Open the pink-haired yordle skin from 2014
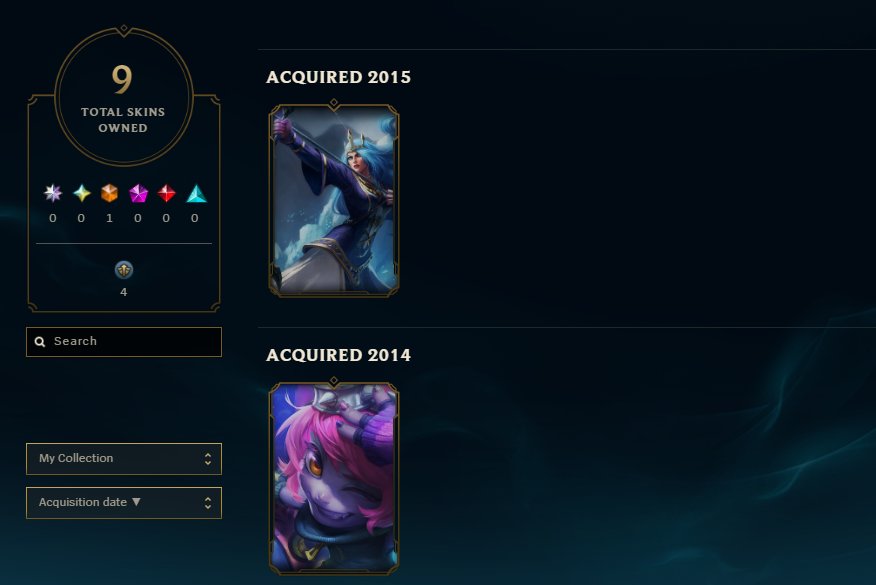This screenshot has width=876, height=585. click(334, 476)
